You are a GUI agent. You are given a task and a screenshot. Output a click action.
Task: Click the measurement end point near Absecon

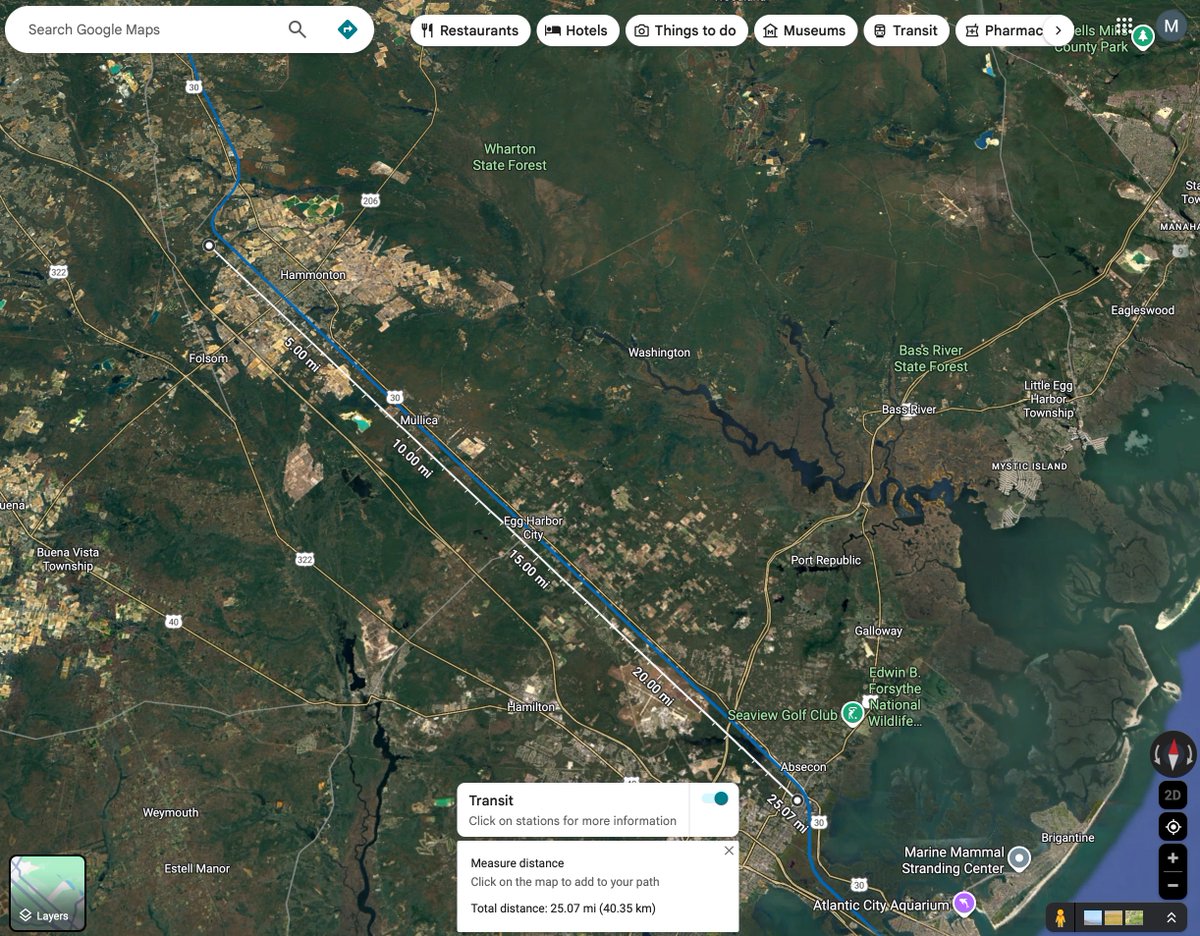797,800
